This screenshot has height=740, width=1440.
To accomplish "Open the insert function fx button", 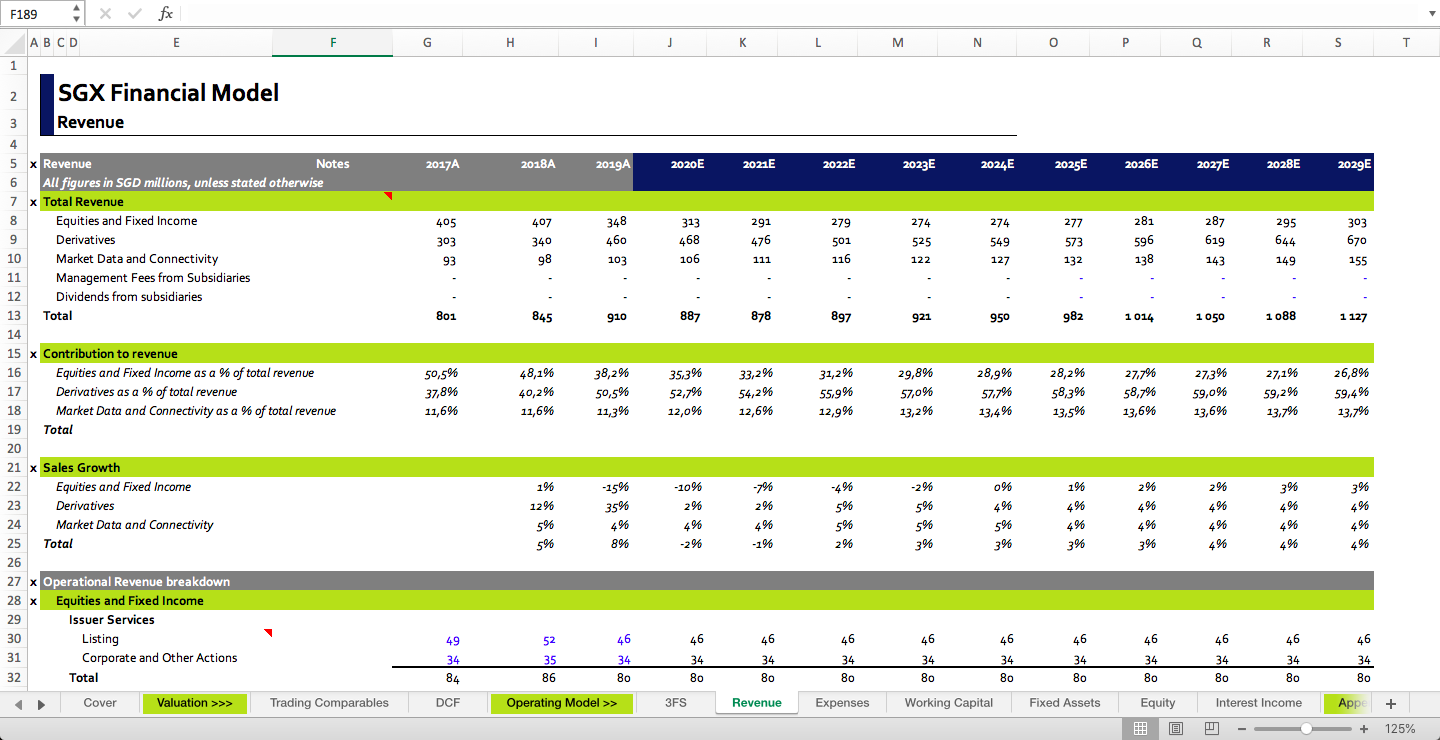I will click(166, 14).
